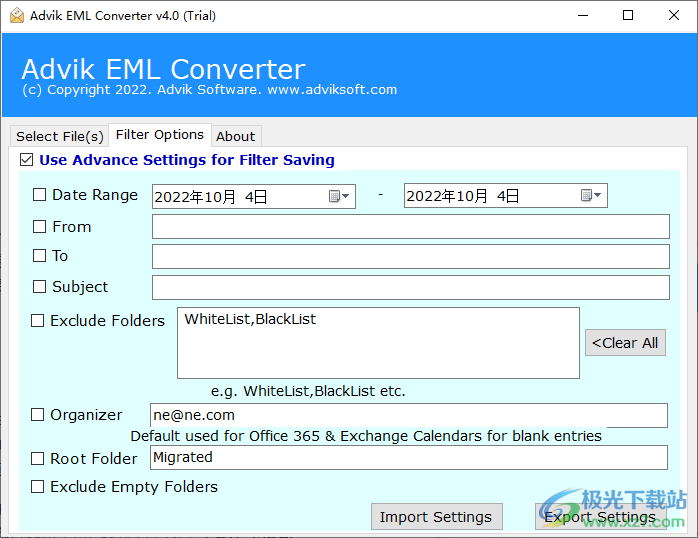Enable the Organizer checkbox
Viewport: 698px width, 538px height.
coord(37,415)
